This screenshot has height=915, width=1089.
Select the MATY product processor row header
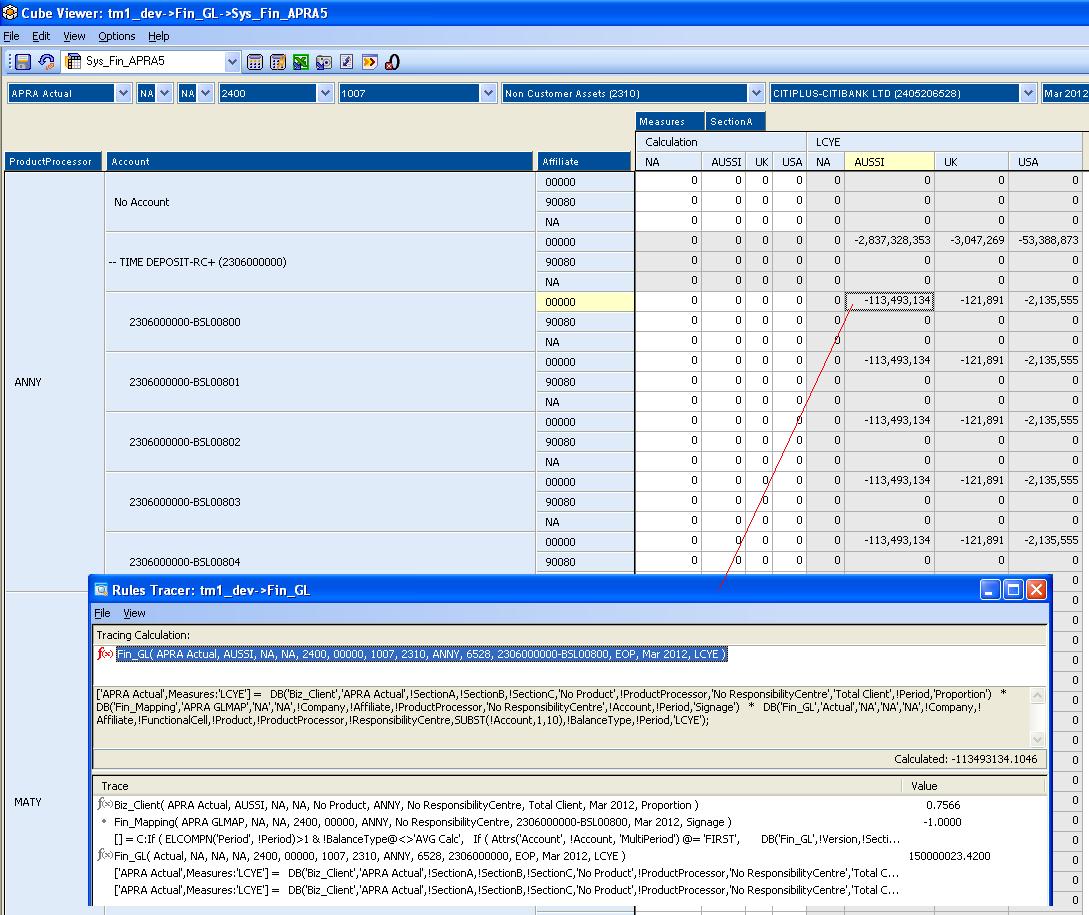[53, 802]
